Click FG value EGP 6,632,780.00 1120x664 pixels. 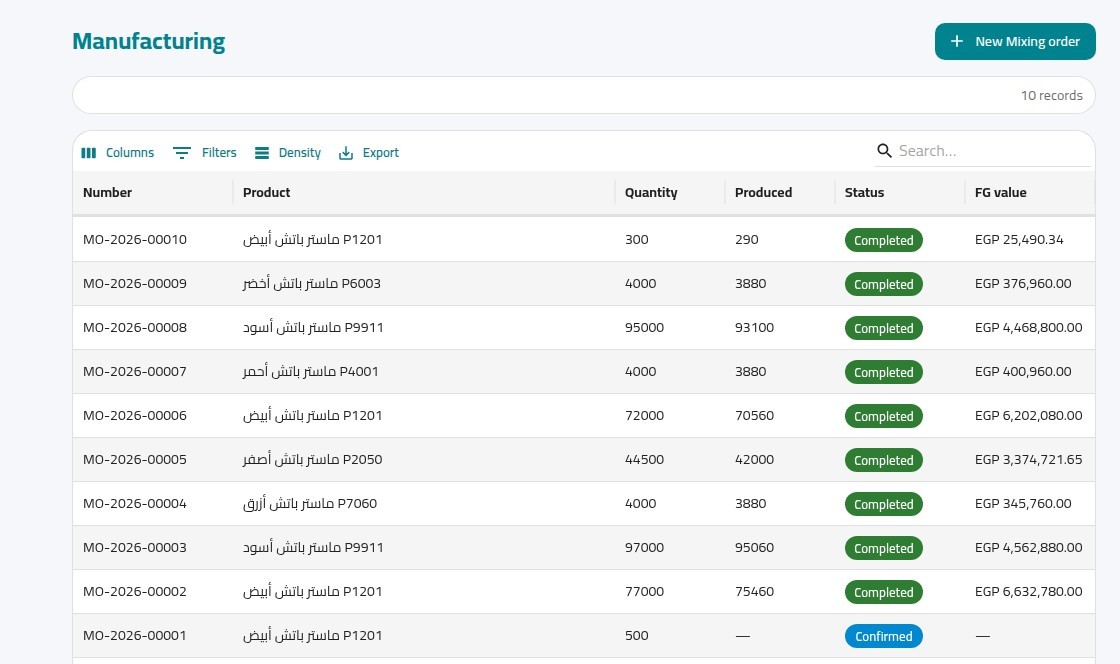[x=1029, y=592]
